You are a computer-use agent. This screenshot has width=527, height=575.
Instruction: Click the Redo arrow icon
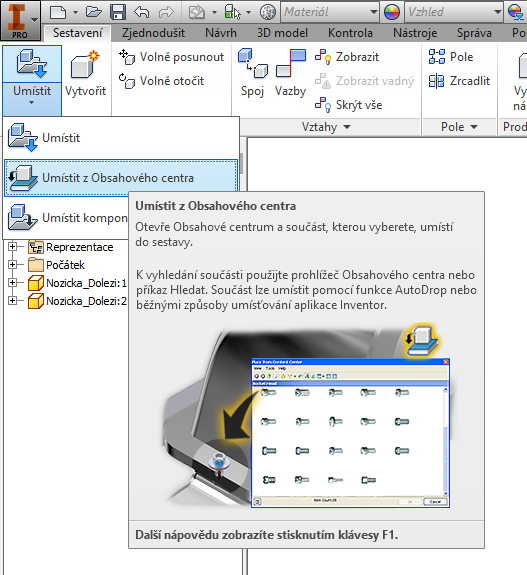pos(166,12)
